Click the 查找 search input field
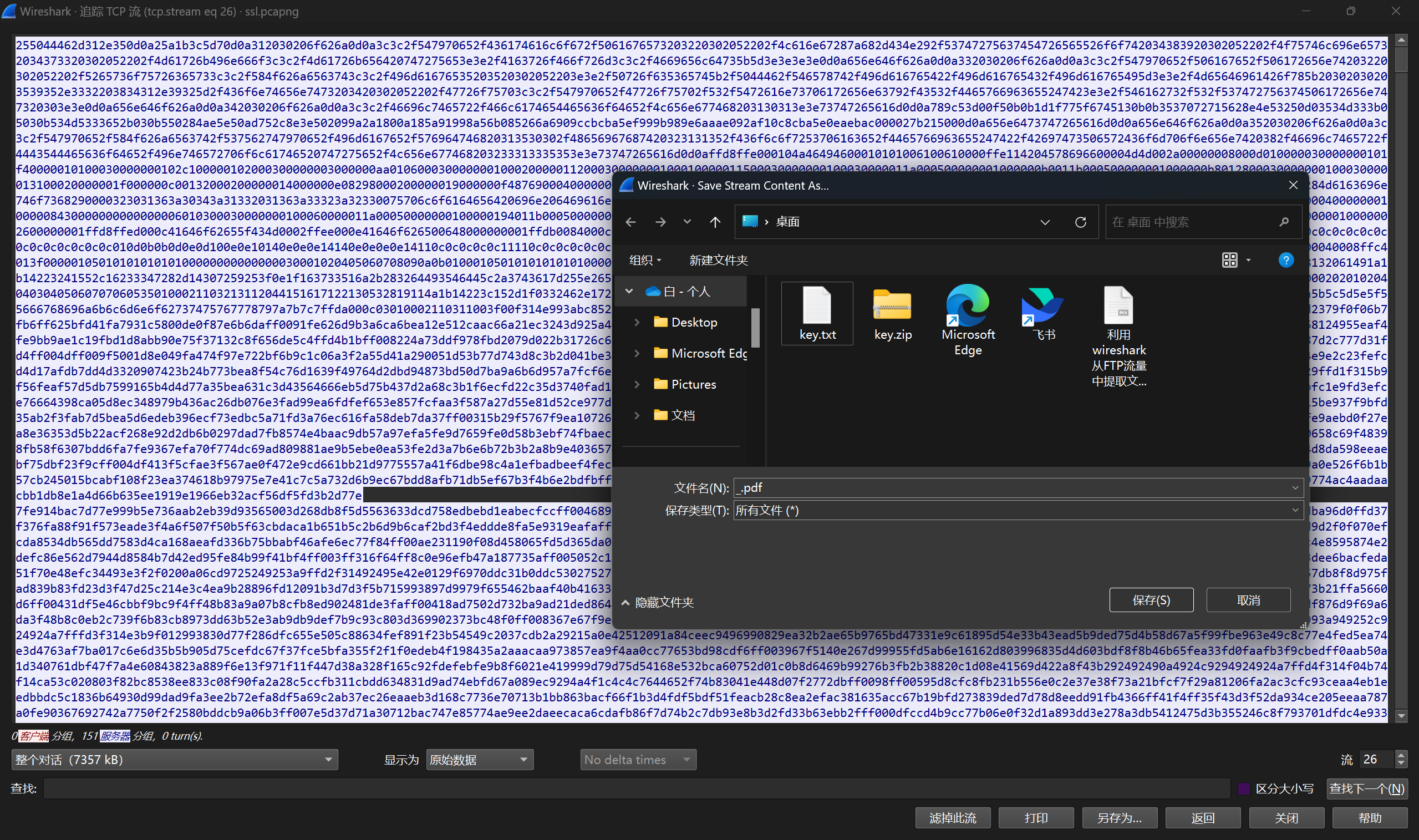This screenshot has height=840, width=1419. pyautogui.click(x=637, y=788)
